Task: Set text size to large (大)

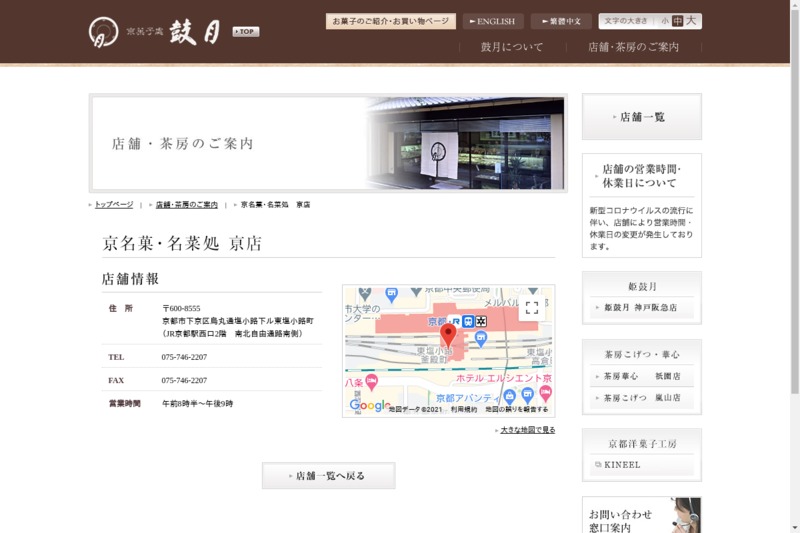Action: pyautogui.click(x=691, y=21)
